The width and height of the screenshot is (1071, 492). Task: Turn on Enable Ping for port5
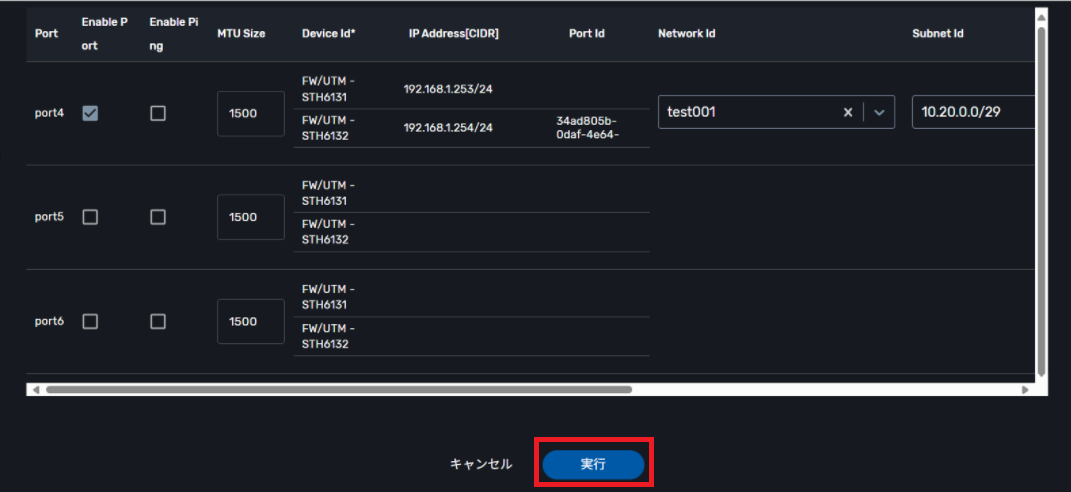tap(158, 217)
